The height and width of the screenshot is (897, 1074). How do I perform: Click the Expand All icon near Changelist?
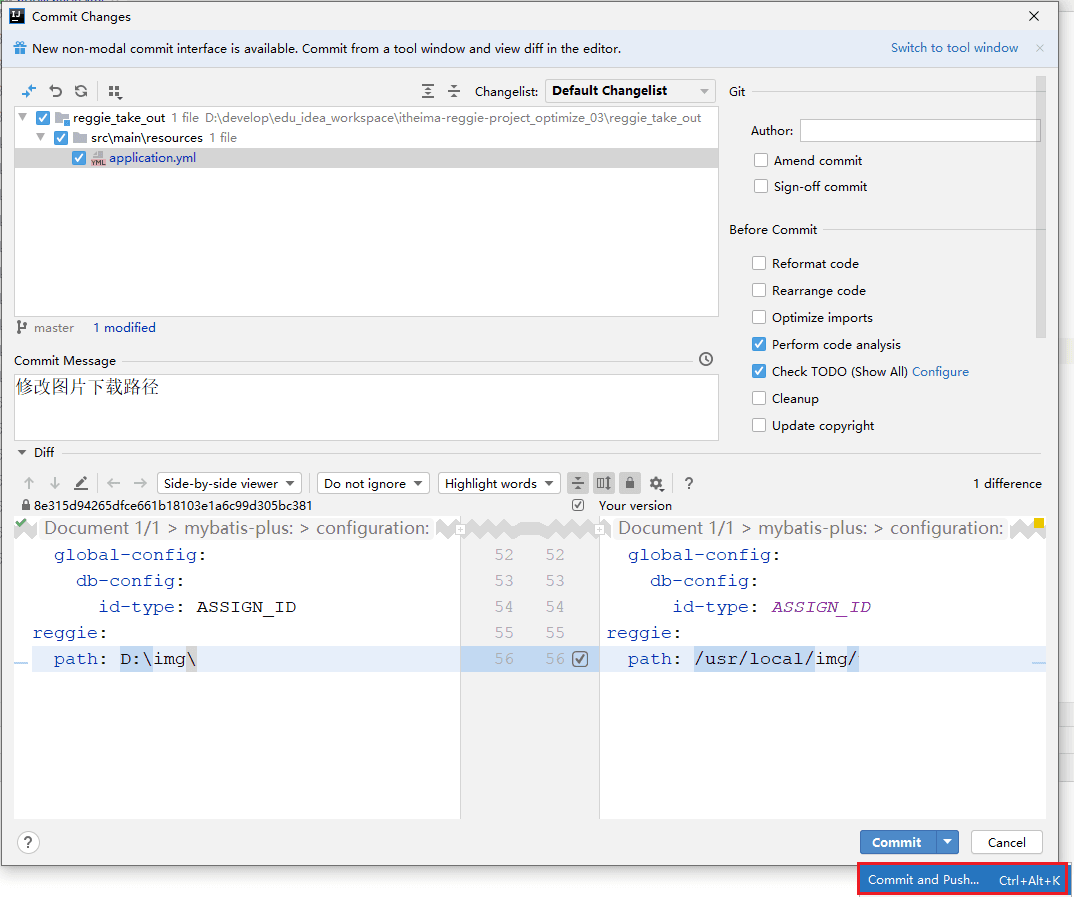pyautogui.click(x=428, y=91)
